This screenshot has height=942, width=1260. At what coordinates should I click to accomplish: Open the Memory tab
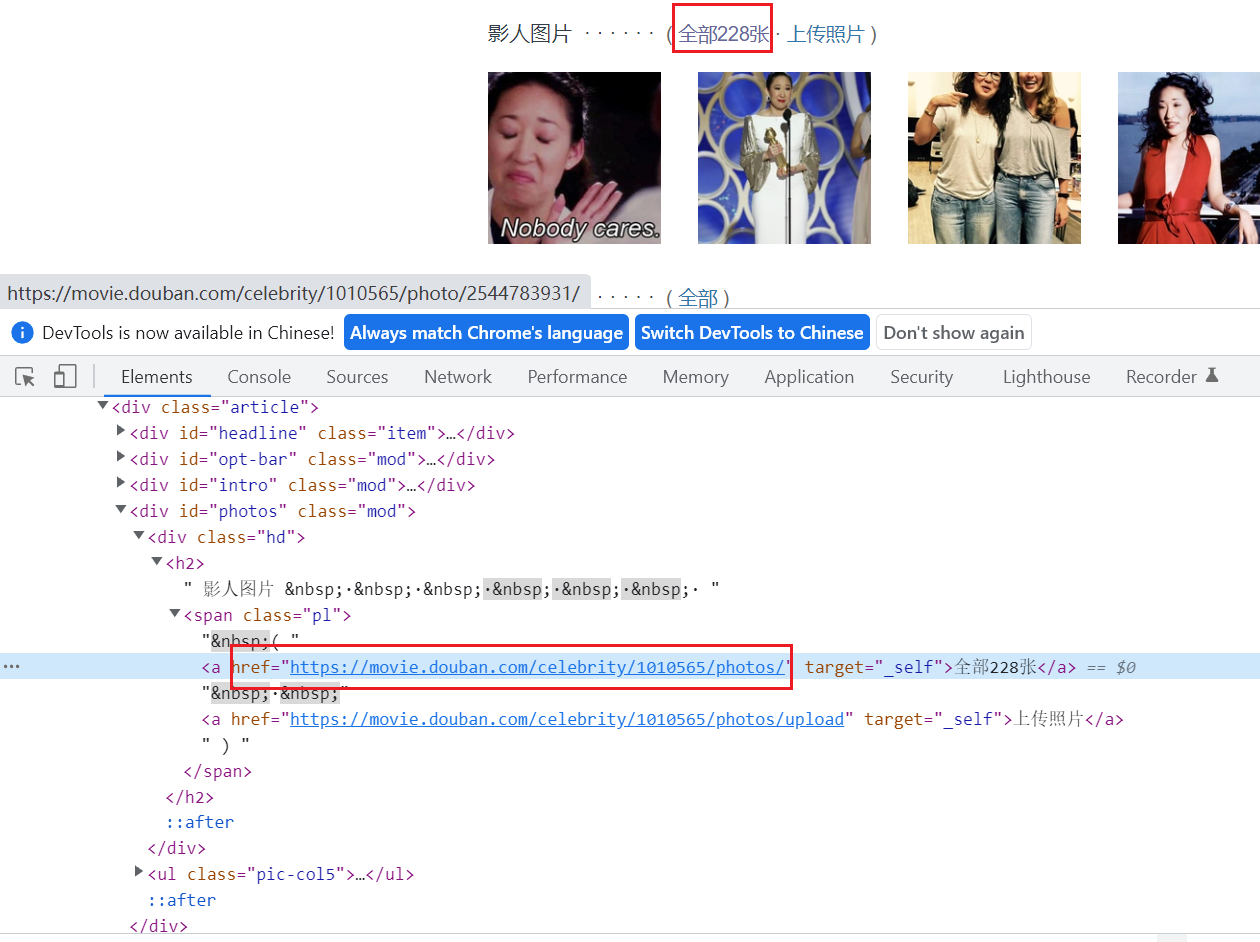point(695,377)
